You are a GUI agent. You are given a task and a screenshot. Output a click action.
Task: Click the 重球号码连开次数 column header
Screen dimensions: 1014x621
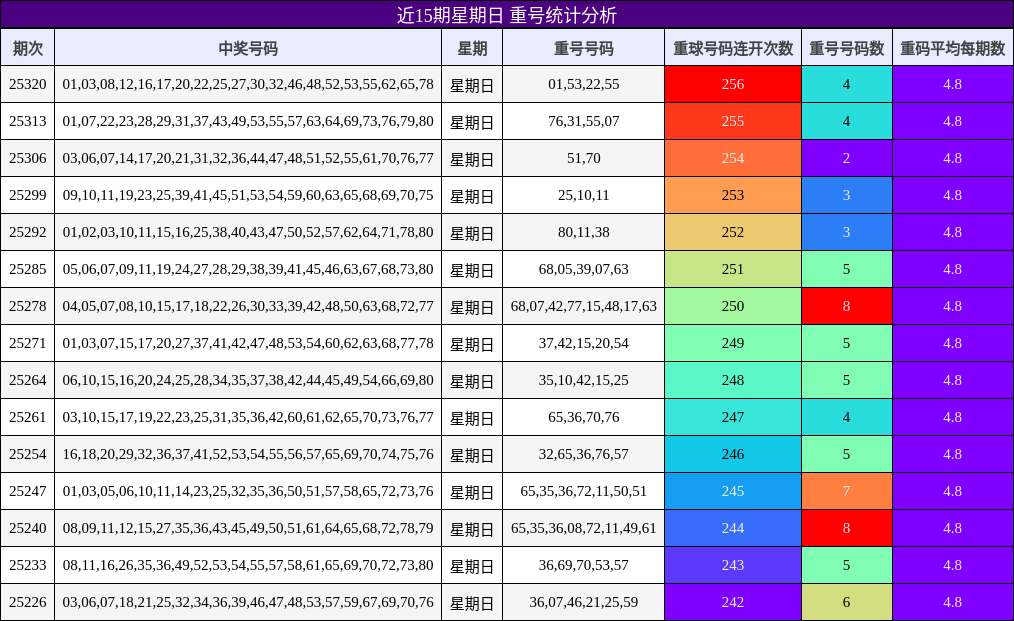pos(733,46)
